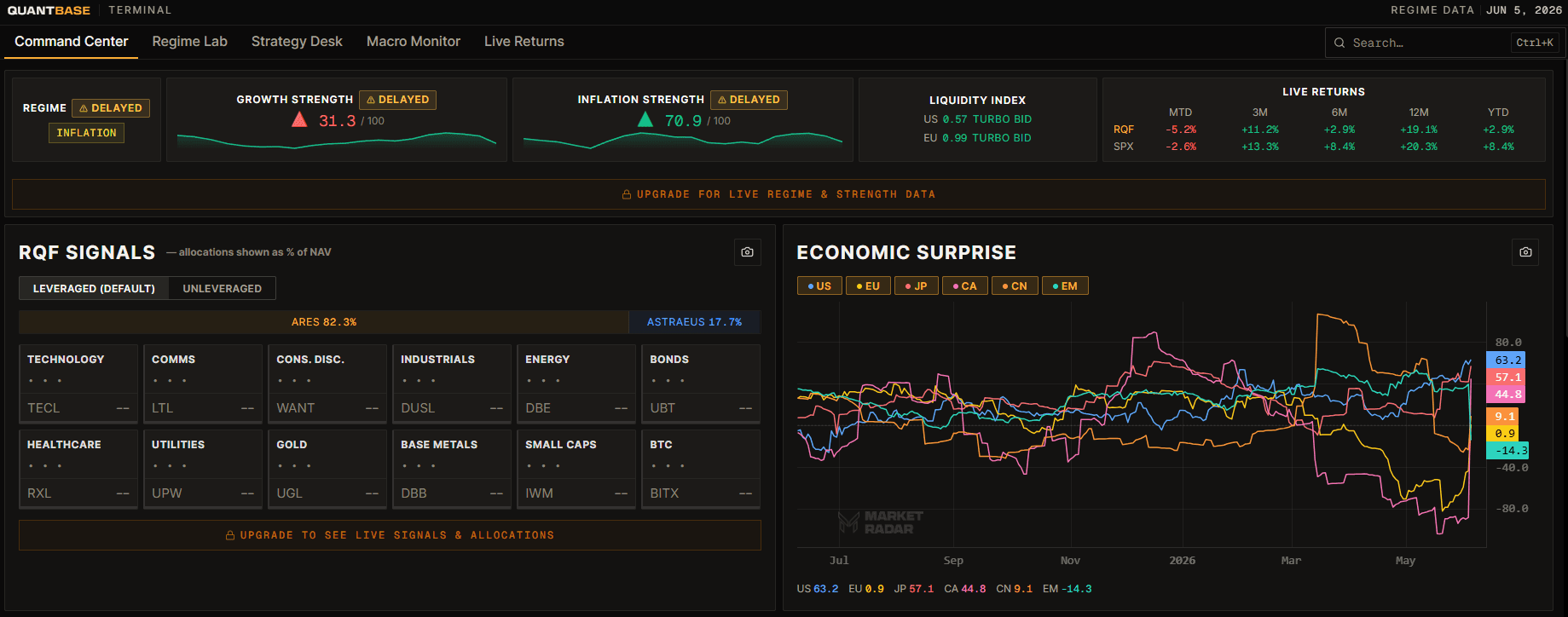Screen dimensions: 1568x617
Task: Open the SMALL CAPS IWM signal card
Action: pyautogui.click(x=576, y=469)
